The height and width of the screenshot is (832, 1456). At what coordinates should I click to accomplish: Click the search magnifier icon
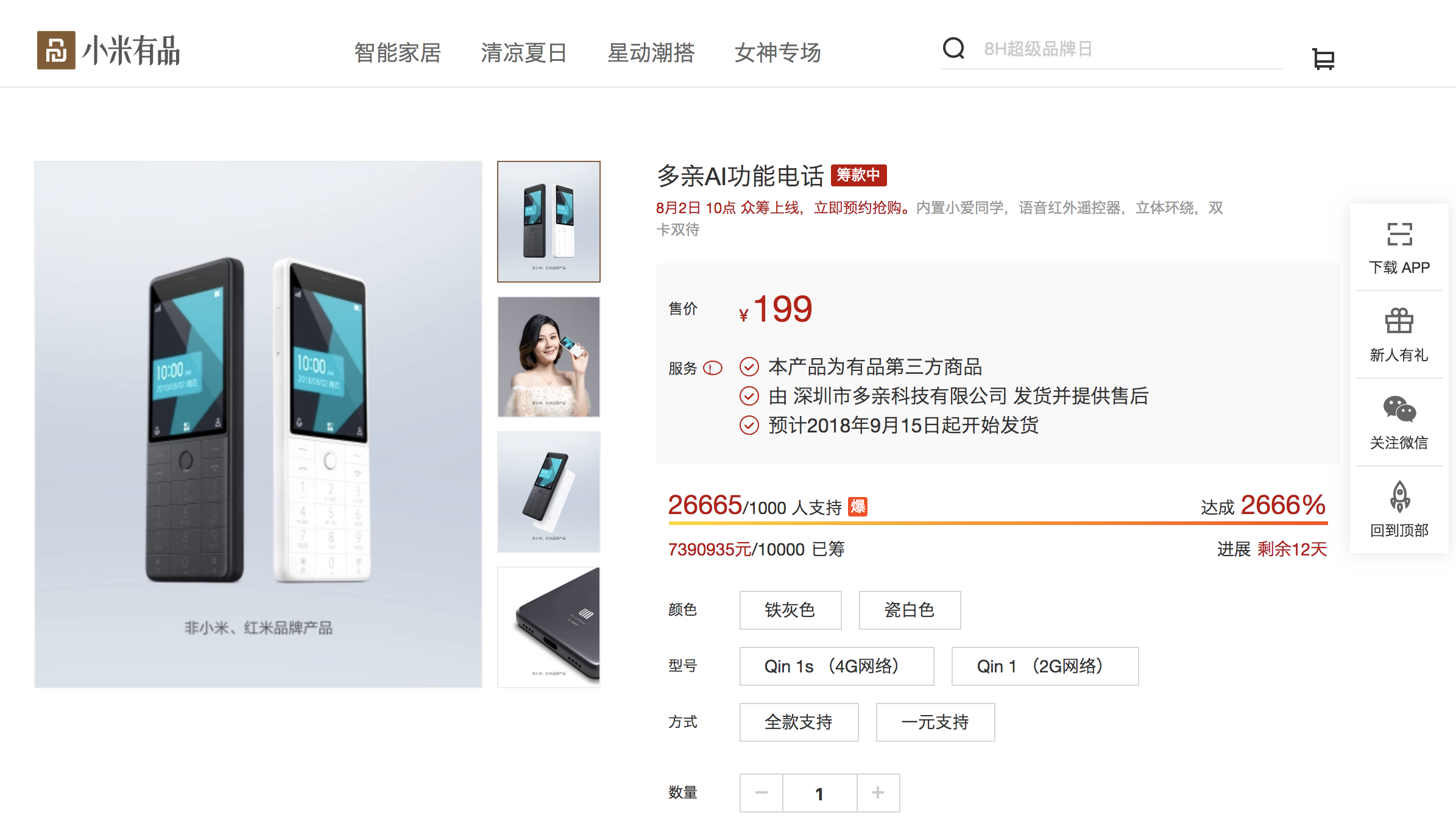[954, 48]
